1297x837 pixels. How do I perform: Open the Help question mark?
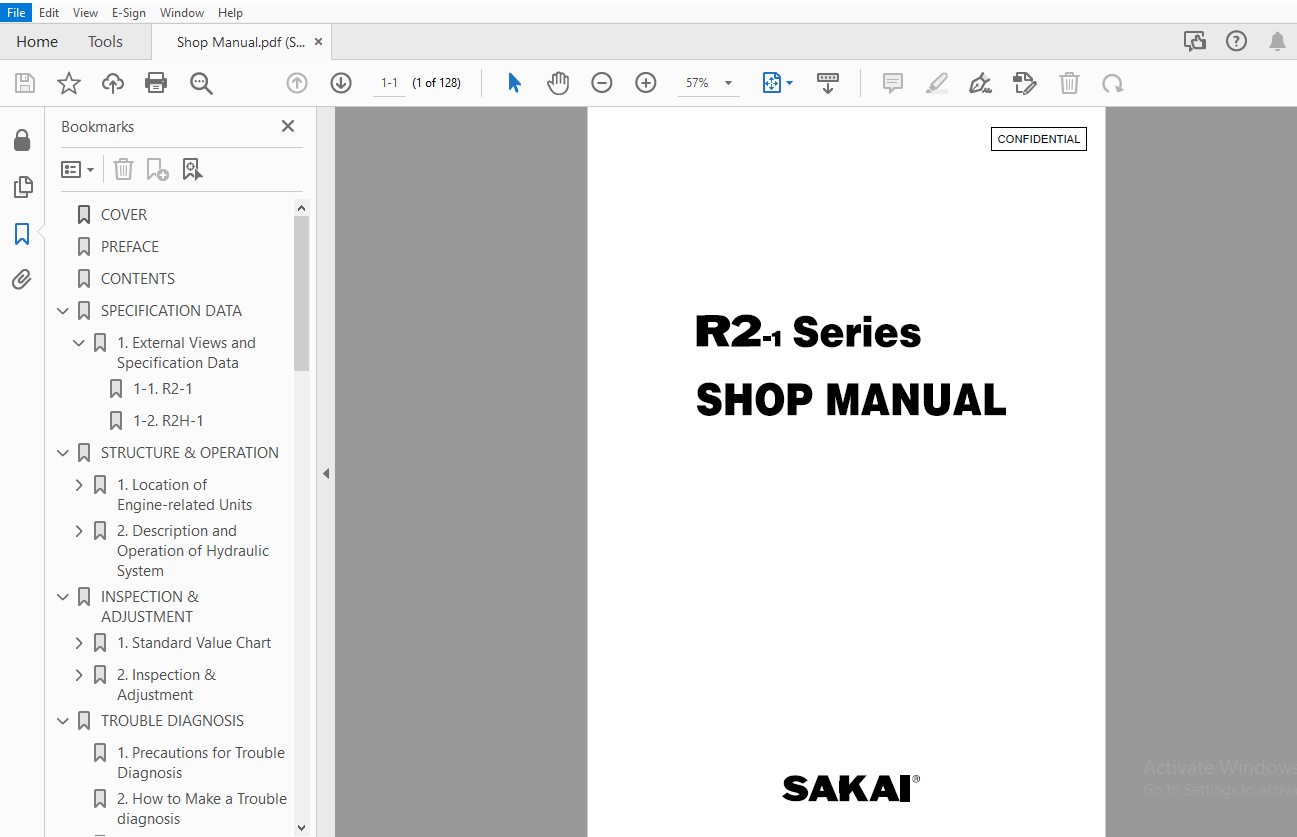click(x=1237, y=41)
